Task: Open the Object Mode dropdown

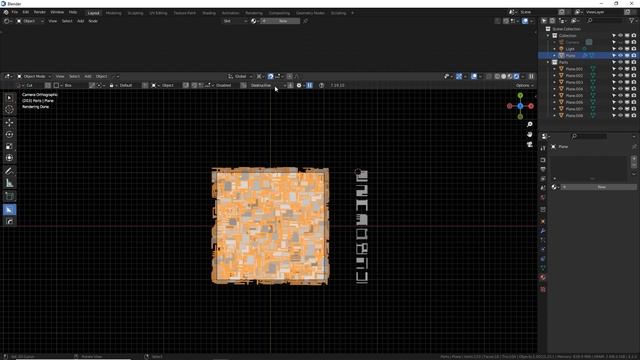Action: click(33, 76)
